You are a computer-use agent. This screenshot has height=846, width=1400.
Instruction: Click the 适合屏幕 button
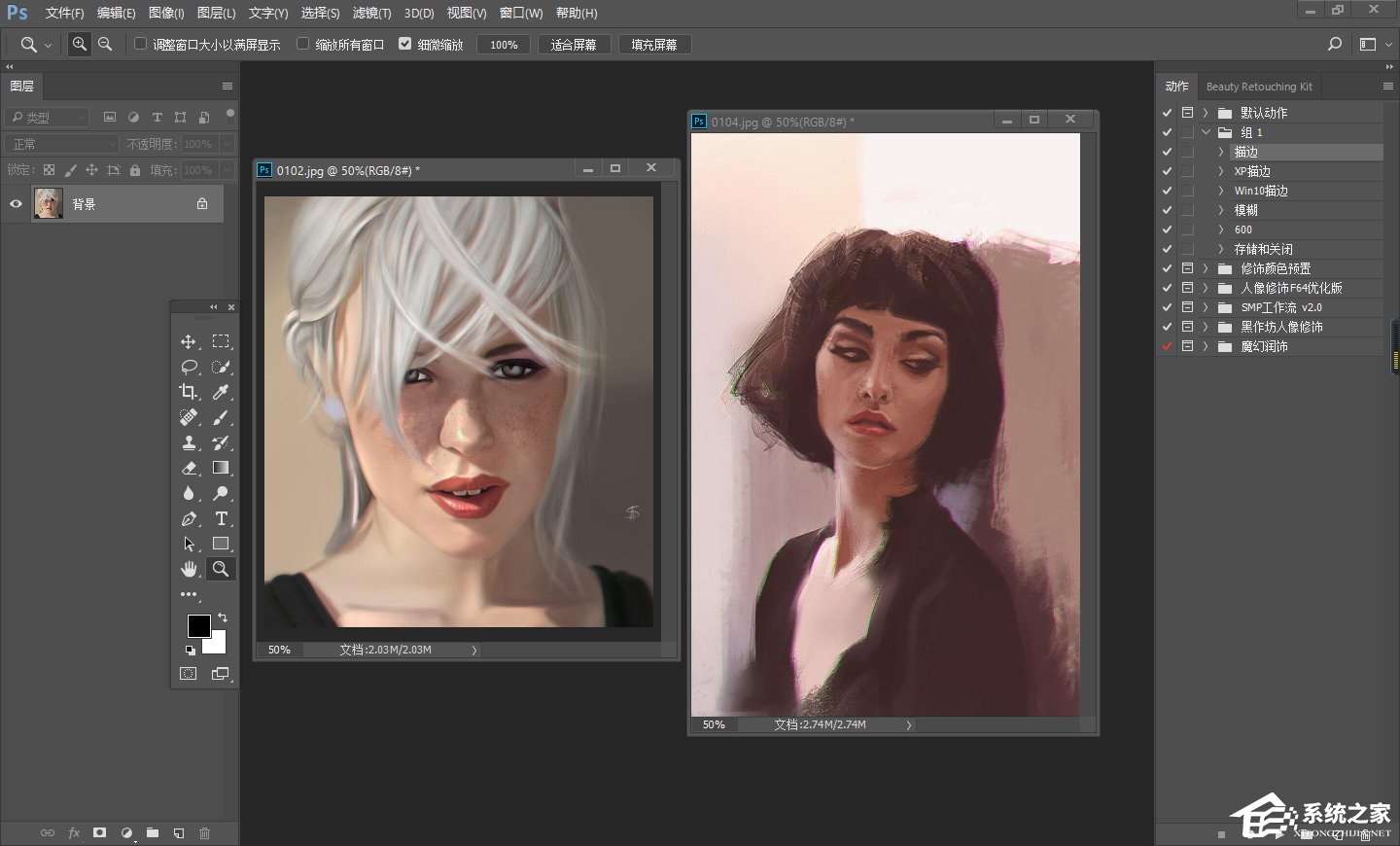pyautogui.click(x=574, y=45)
